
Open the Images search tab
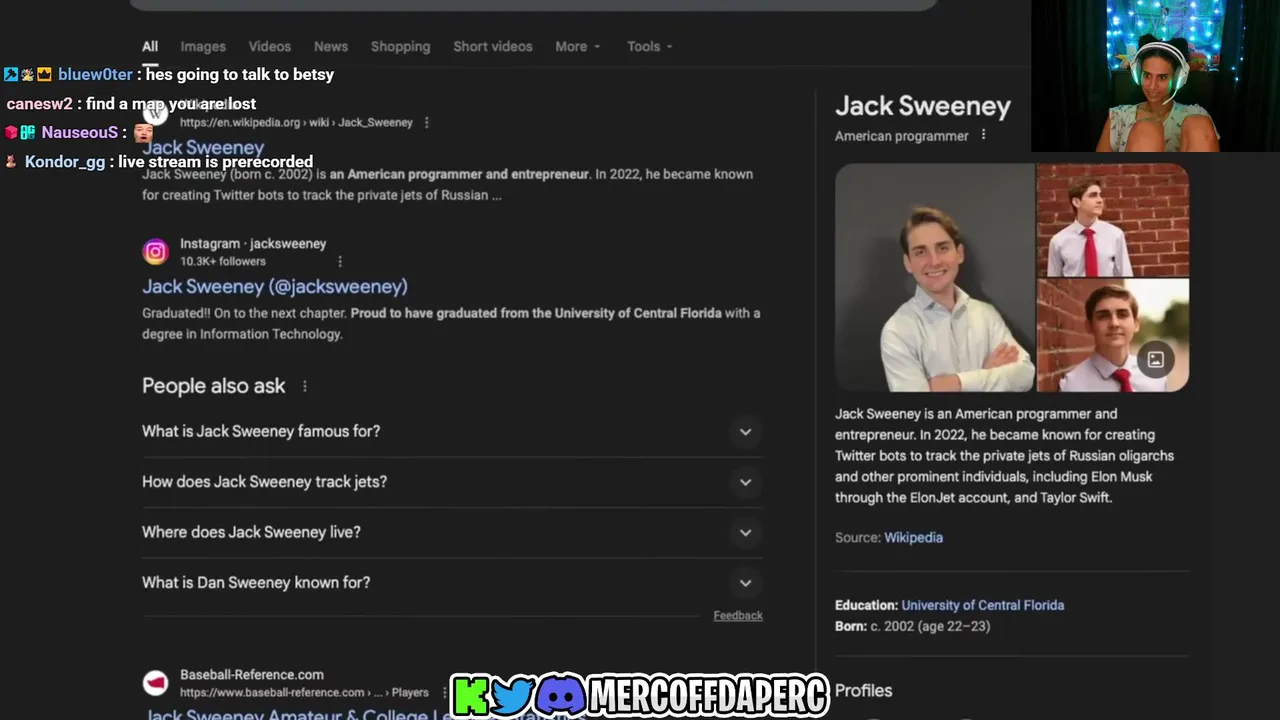click(203, 46)
